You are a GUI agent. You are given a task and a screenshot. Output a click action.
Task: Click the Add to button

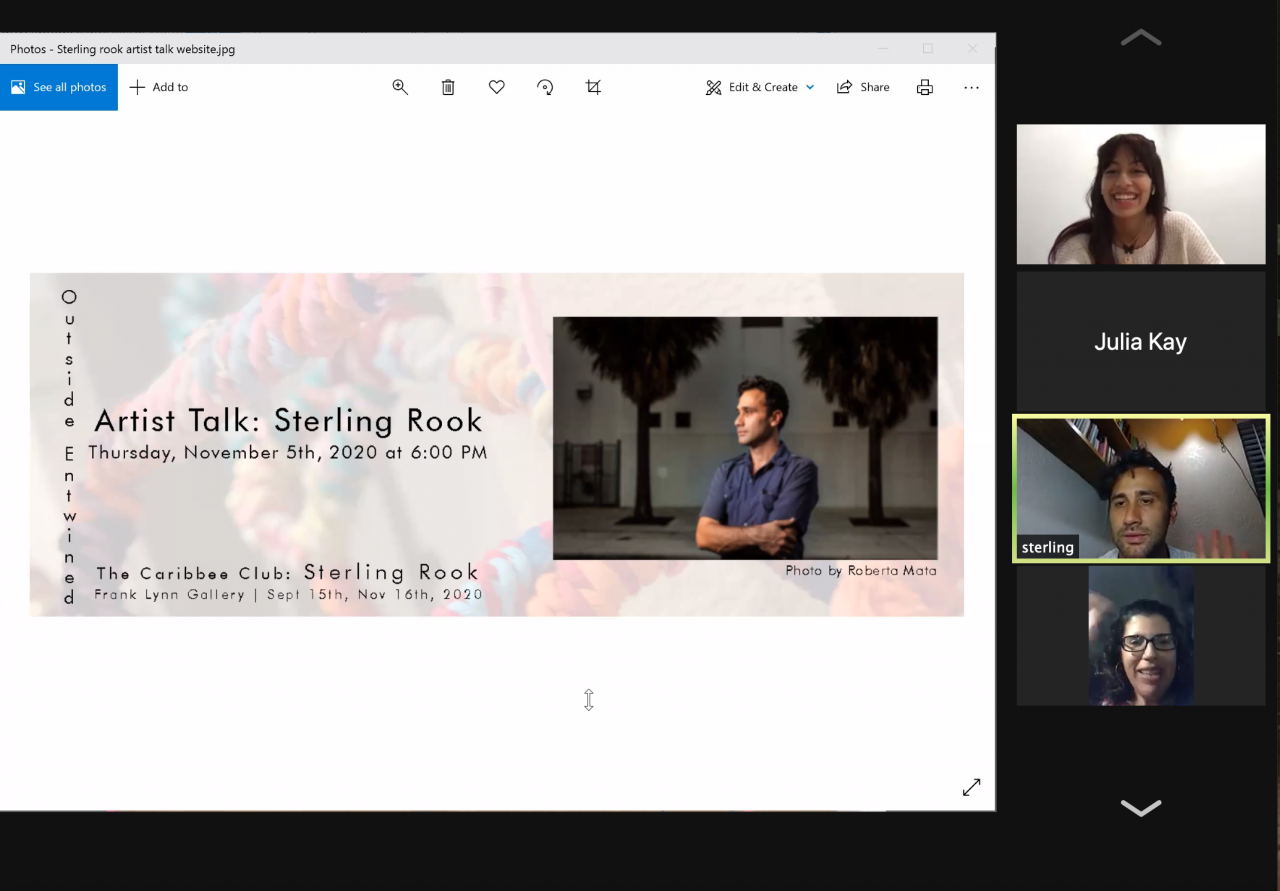[x=159, y=87]
